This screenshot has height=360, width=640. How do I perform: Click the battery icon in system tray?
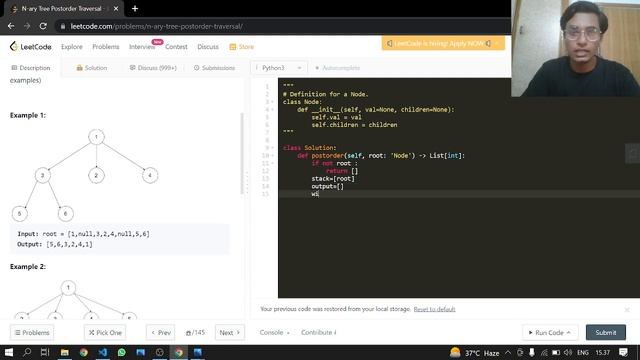pyautogui.click(x=556, y=353)
